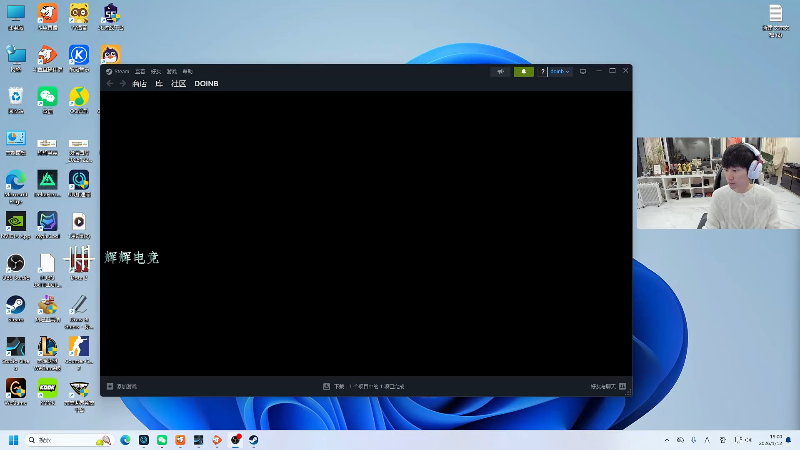
Task: Open the Steam desktop shortcut
Action: click(16, 309)
